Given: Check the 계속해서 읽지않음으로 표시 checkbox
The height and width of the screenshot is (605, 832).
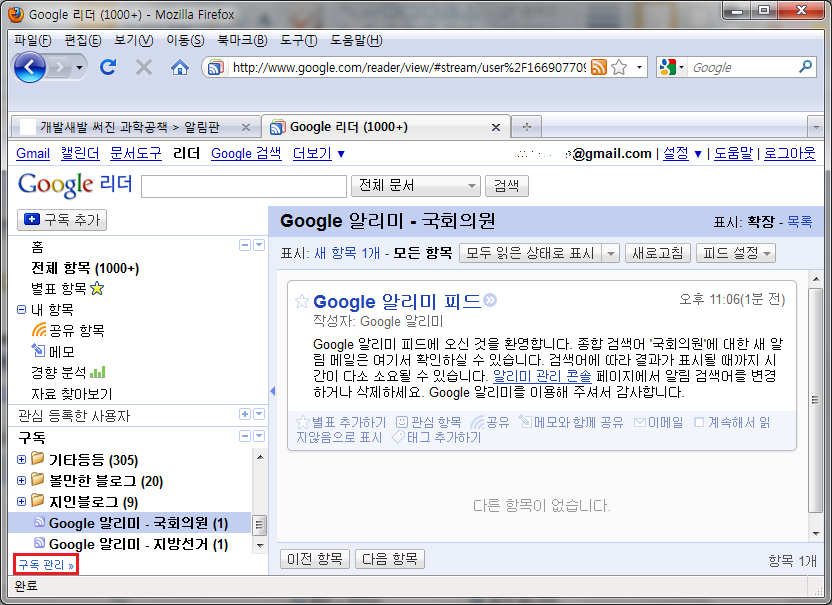Looking at the screenshot, I should click(x=699, y=422).
